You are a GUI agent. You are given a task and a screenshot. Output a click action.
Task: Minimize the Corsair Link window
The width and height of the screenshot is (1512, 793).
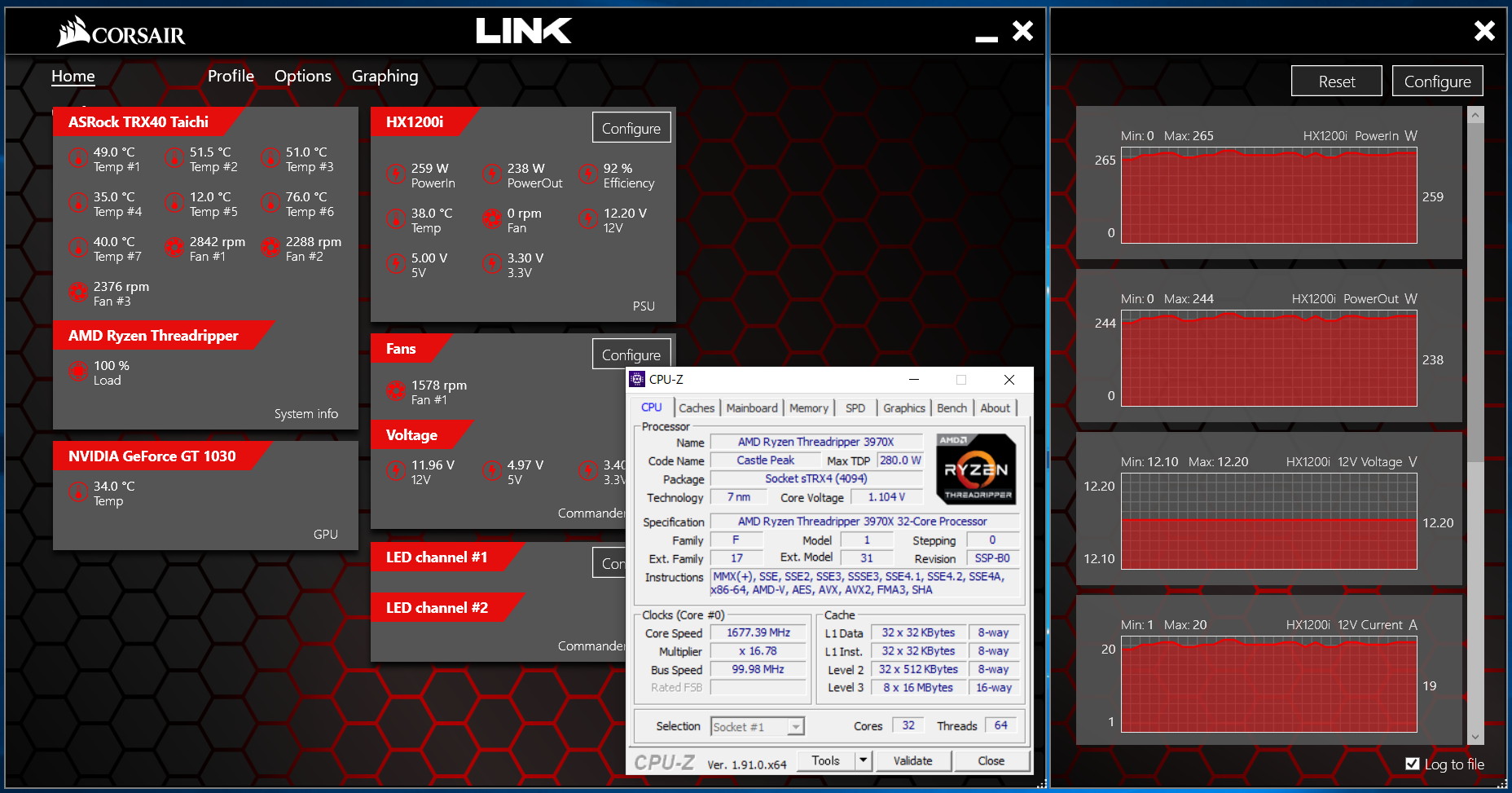click(987, 38)
